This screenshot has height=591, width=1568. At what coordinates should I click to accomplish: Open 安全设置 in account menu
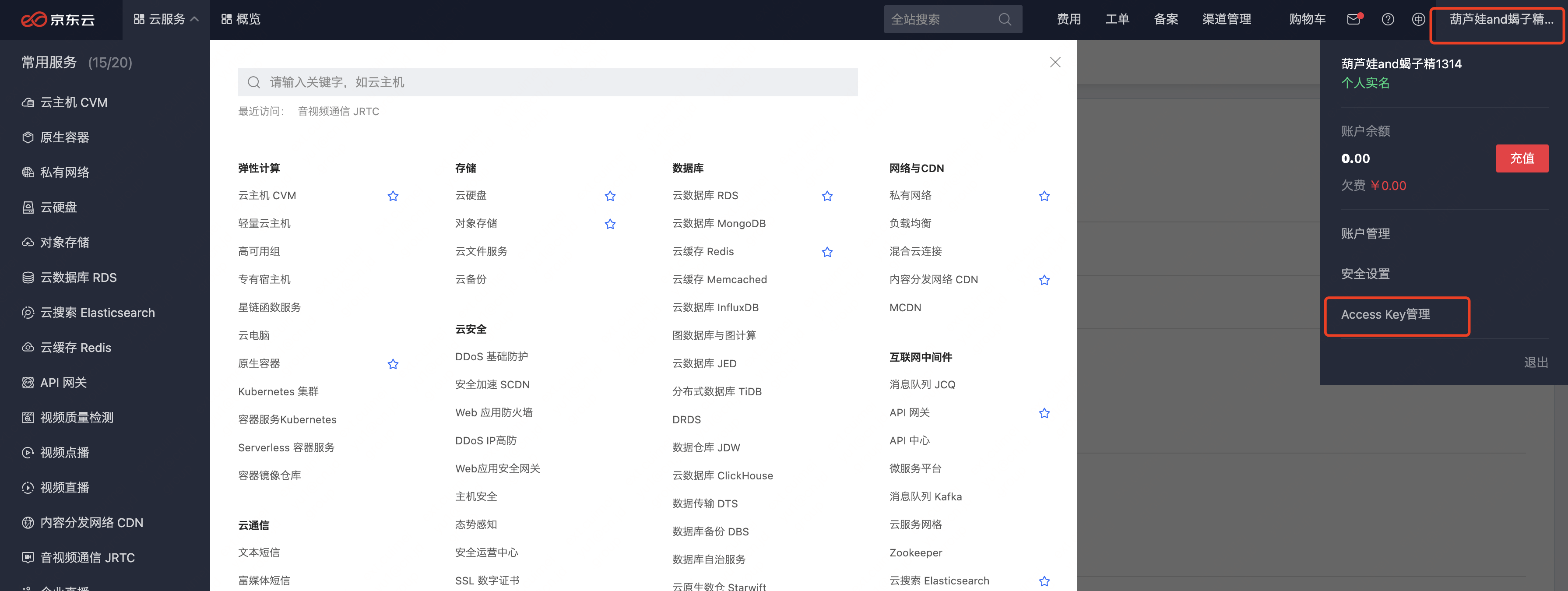point(1365,274)
